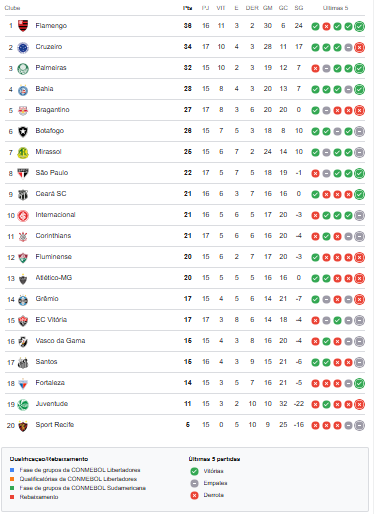Click the Fluminense club crest
The height and width of the screenshot is (514, 374).
tap(23, 258)
